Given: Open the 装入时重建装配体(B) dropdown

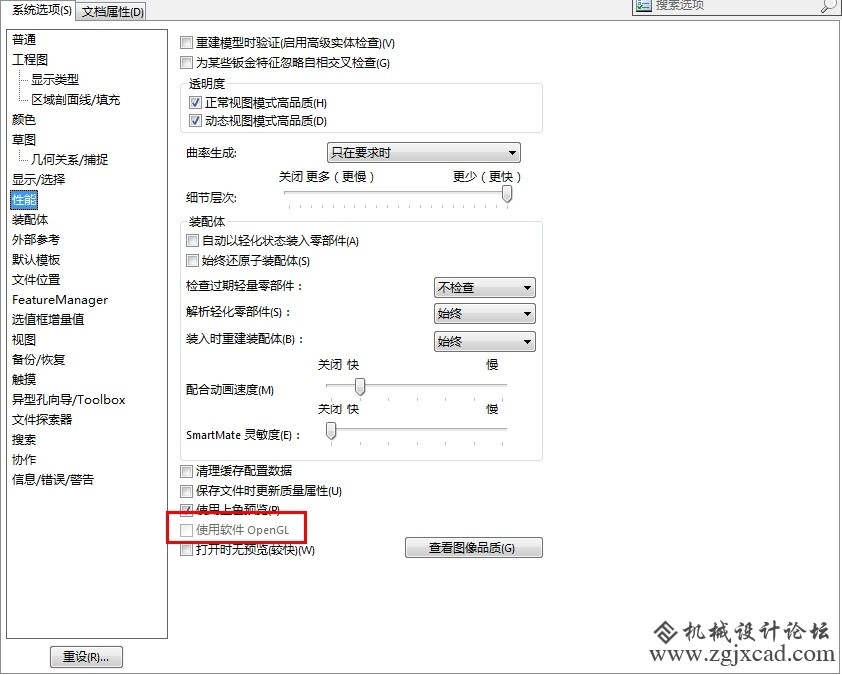Looking at the screenshot, I should point(484,342).
